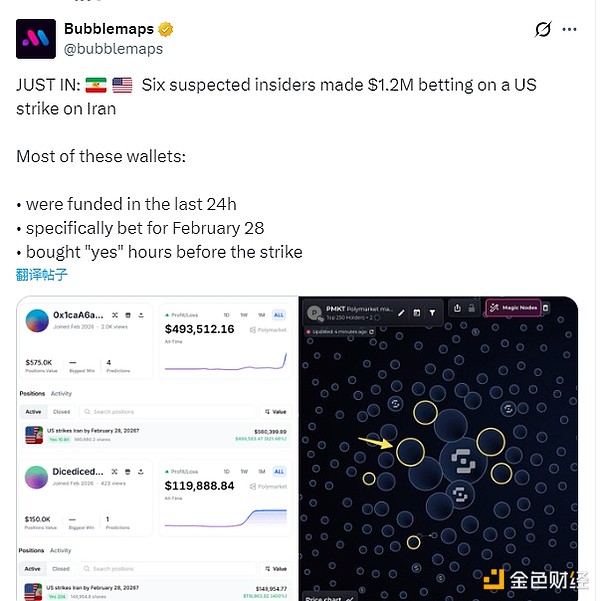Open the three-dot more options menu

pyautogui.click(x=569, y=29)
